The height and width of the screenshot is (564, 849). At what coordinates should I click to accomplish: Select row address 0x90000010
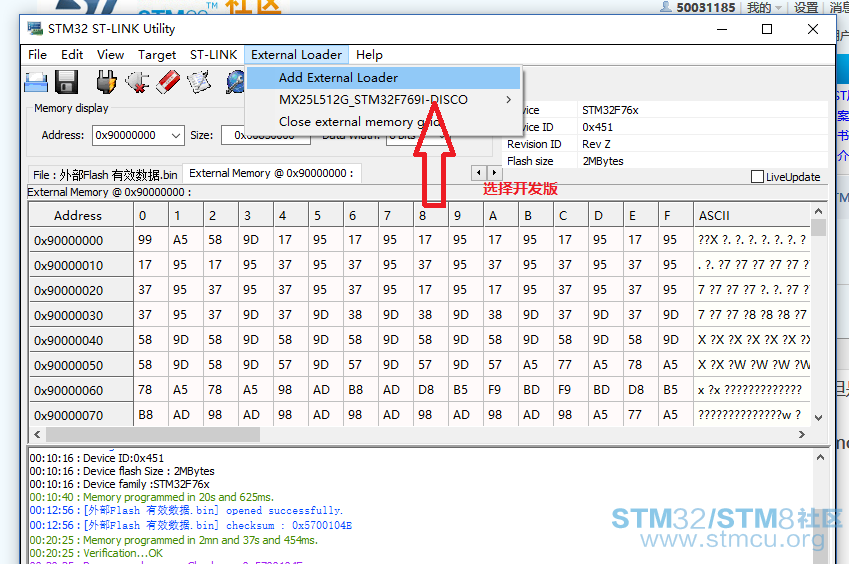tap(81, 265)
